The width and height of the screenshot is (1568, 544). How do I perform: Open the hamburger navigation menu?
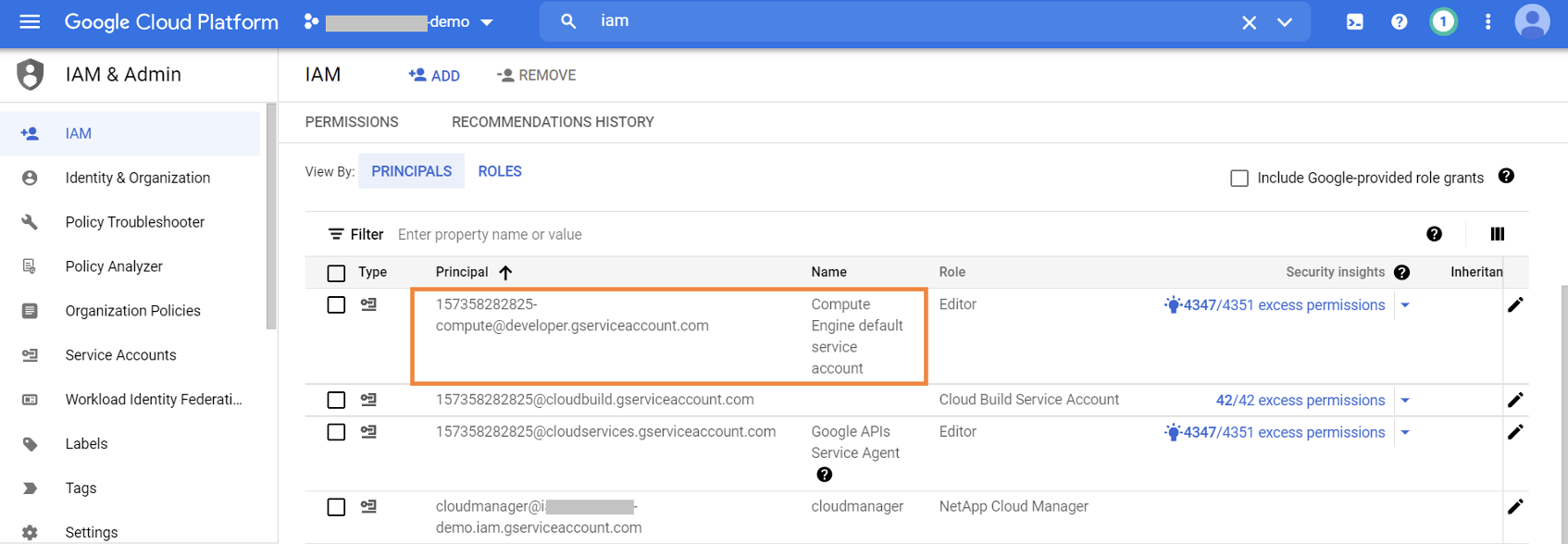(x=30, y=21)
